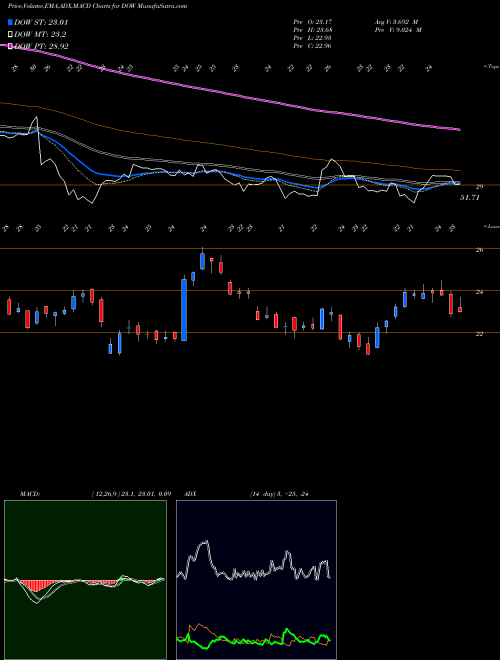The width and height of the screenshot is (500, 660).
Task: Click the ADX '(14 day)' values text
Action: click(x=279, y=494)
